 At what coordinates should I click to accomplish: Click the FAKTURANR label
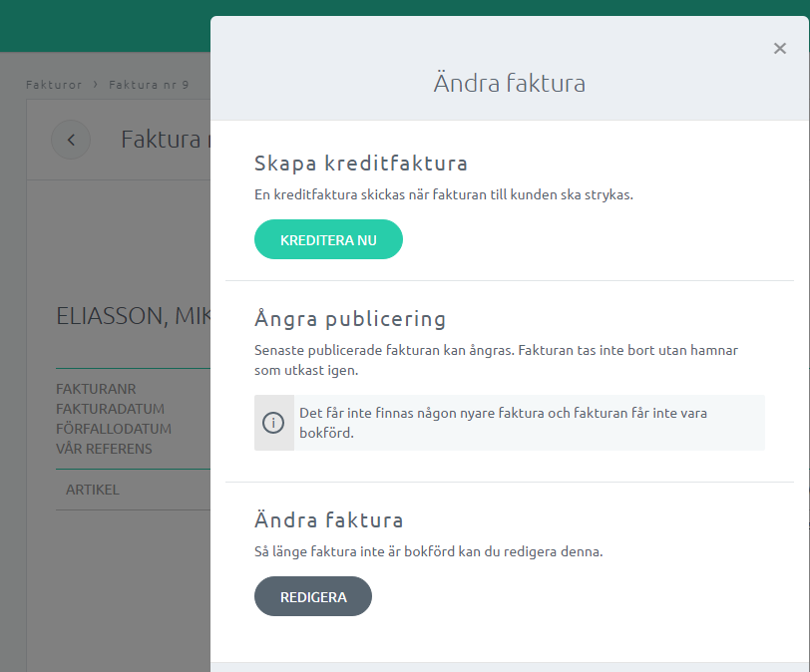[96, 389]
